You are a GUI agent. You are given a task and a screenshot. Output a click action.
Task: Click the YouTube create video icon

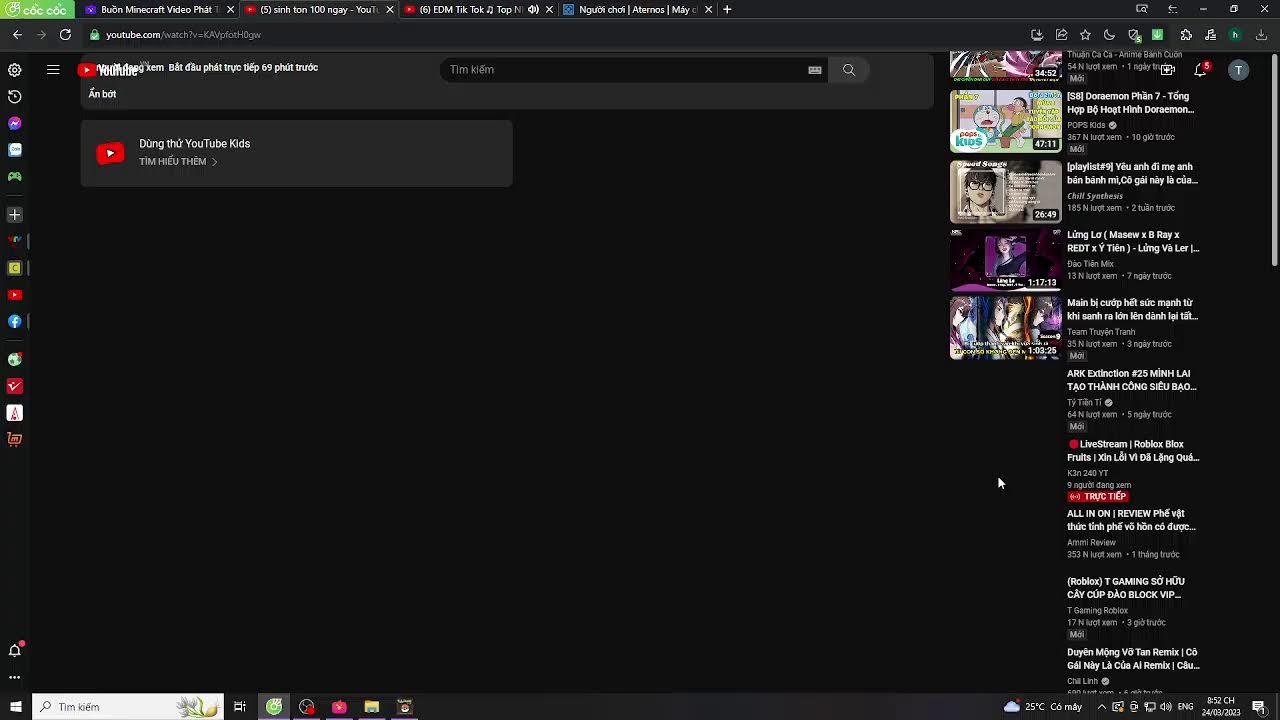pyautogui.click(x=1167, y=69)
